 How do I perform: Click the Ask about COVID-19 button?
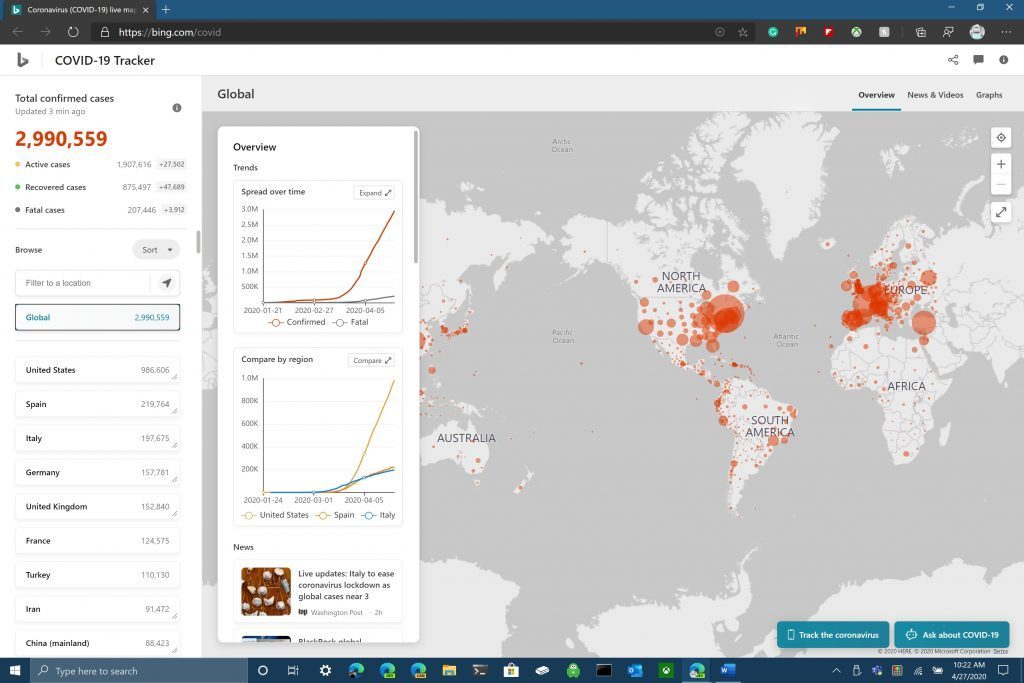pyautogui.click(x=951, y=635)
